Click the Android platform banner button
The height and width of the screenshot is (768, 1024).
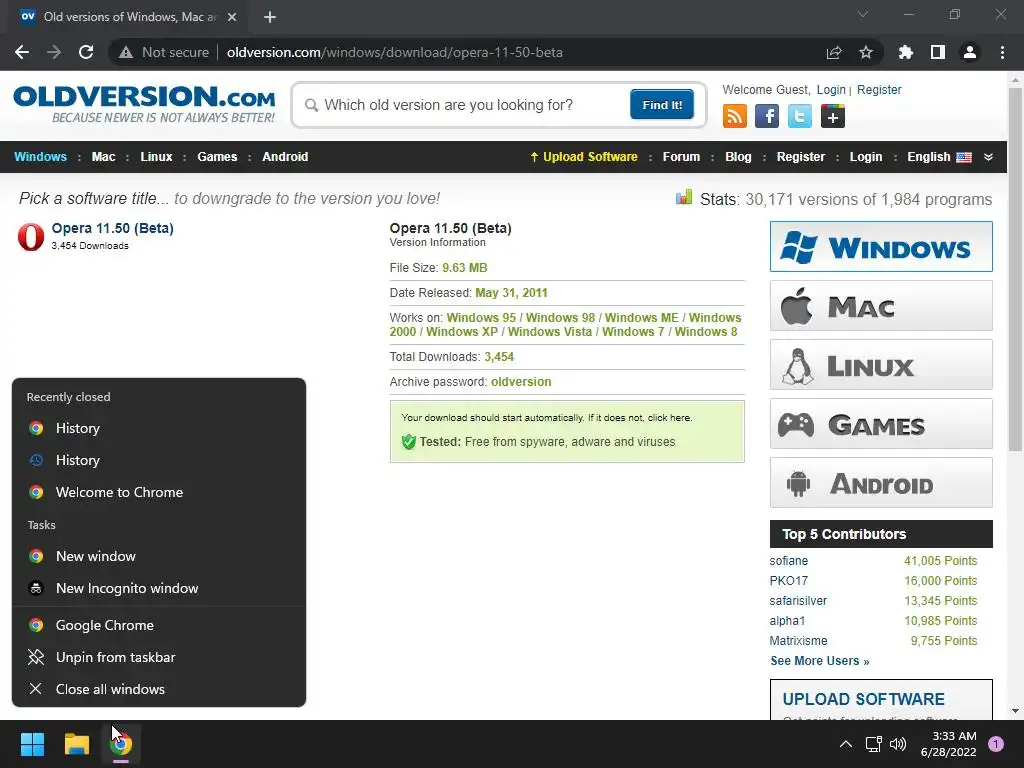pyautogui.click(x=881, y=483)
